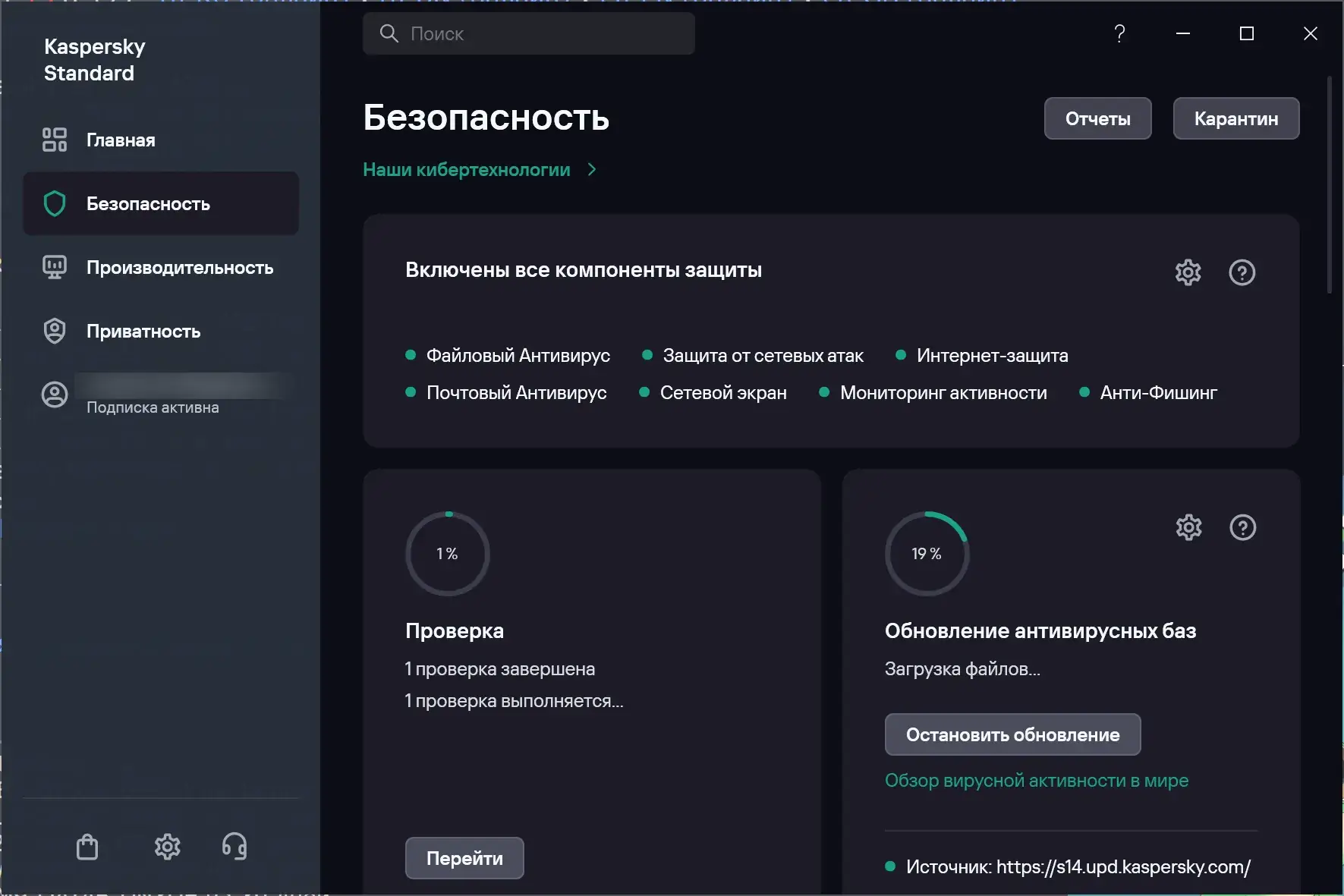Open support headset icon
This screenshot has width=1344, height=896.
[x=234, y=847]
